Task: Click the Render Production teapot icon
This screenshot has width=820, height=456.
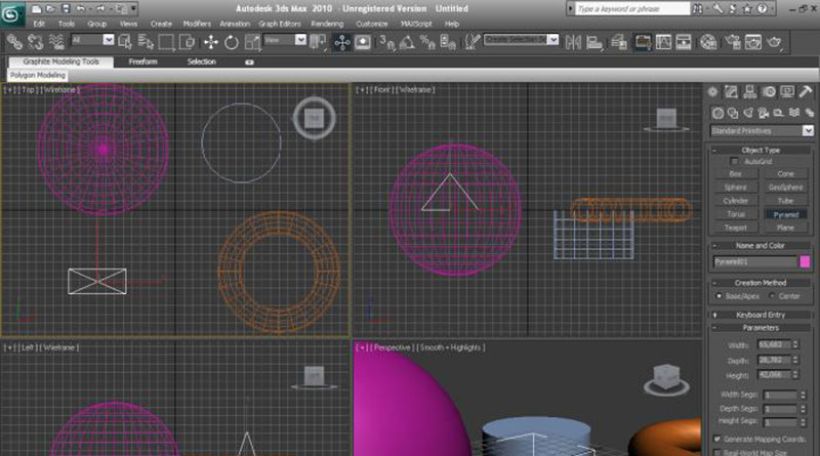Action: [775, 42]
